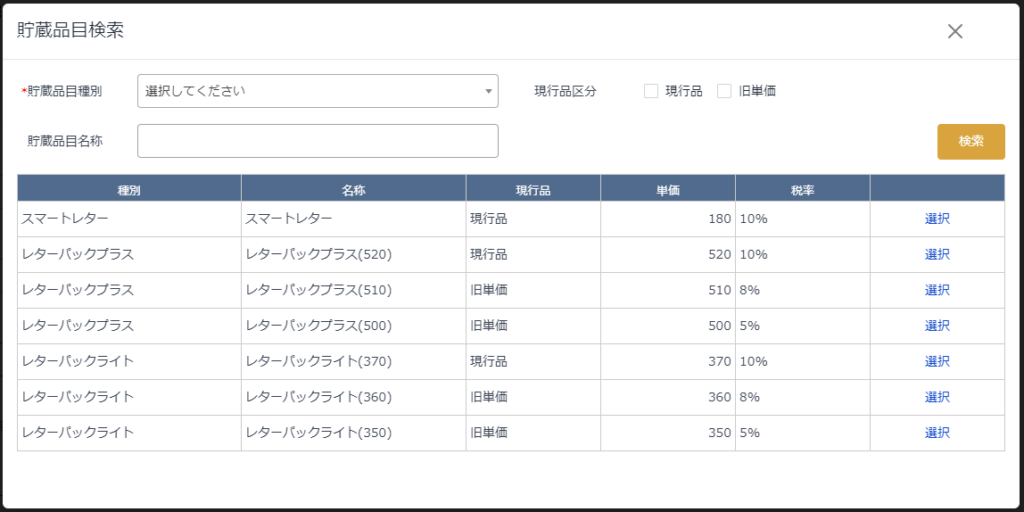The height and width of the screenshot is (512, 1024).
Task: Click the 現行品 column header
Action: 533,188
